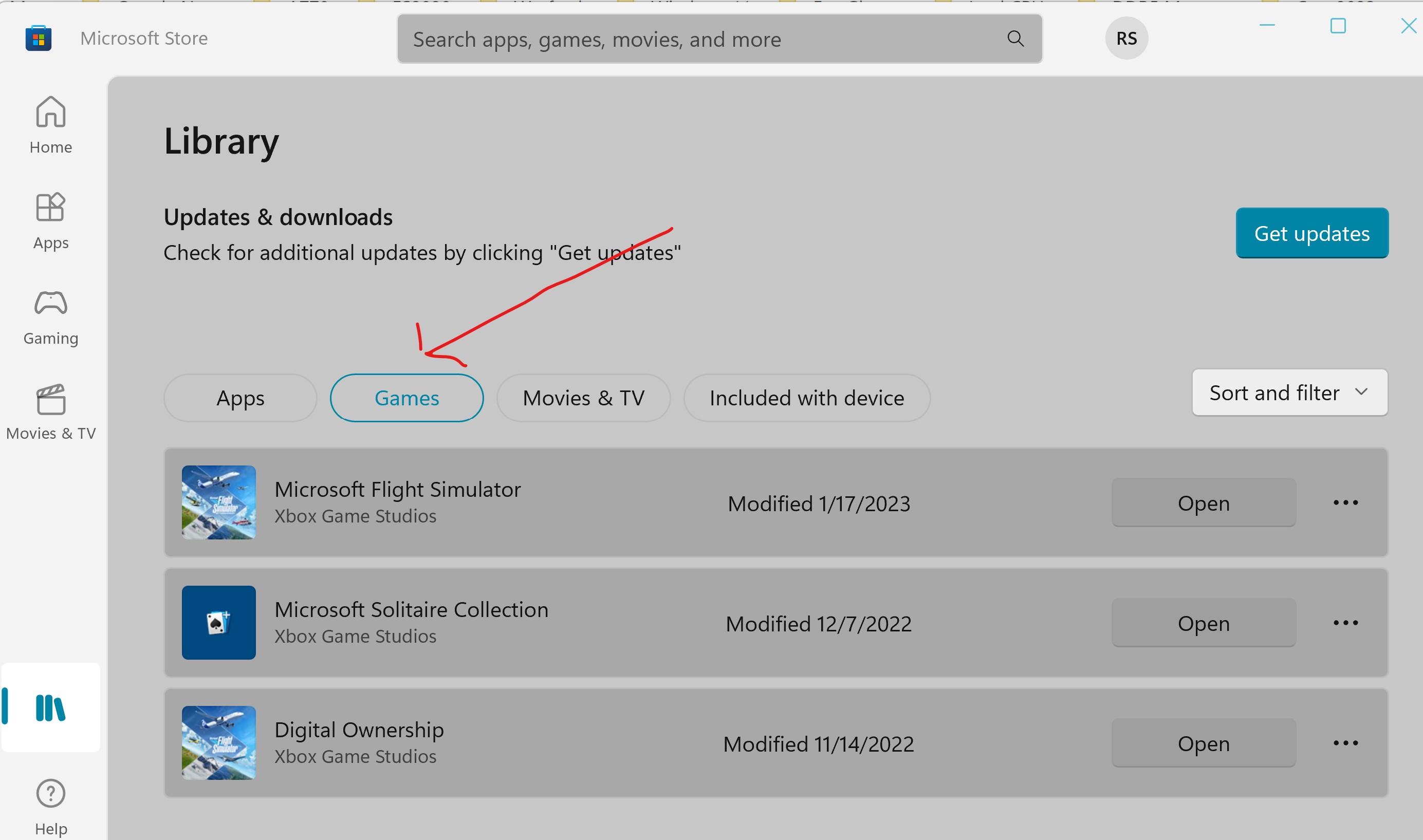Click Get updates button
Viewport: 1423px width, 840px height.
point(1312,233)
